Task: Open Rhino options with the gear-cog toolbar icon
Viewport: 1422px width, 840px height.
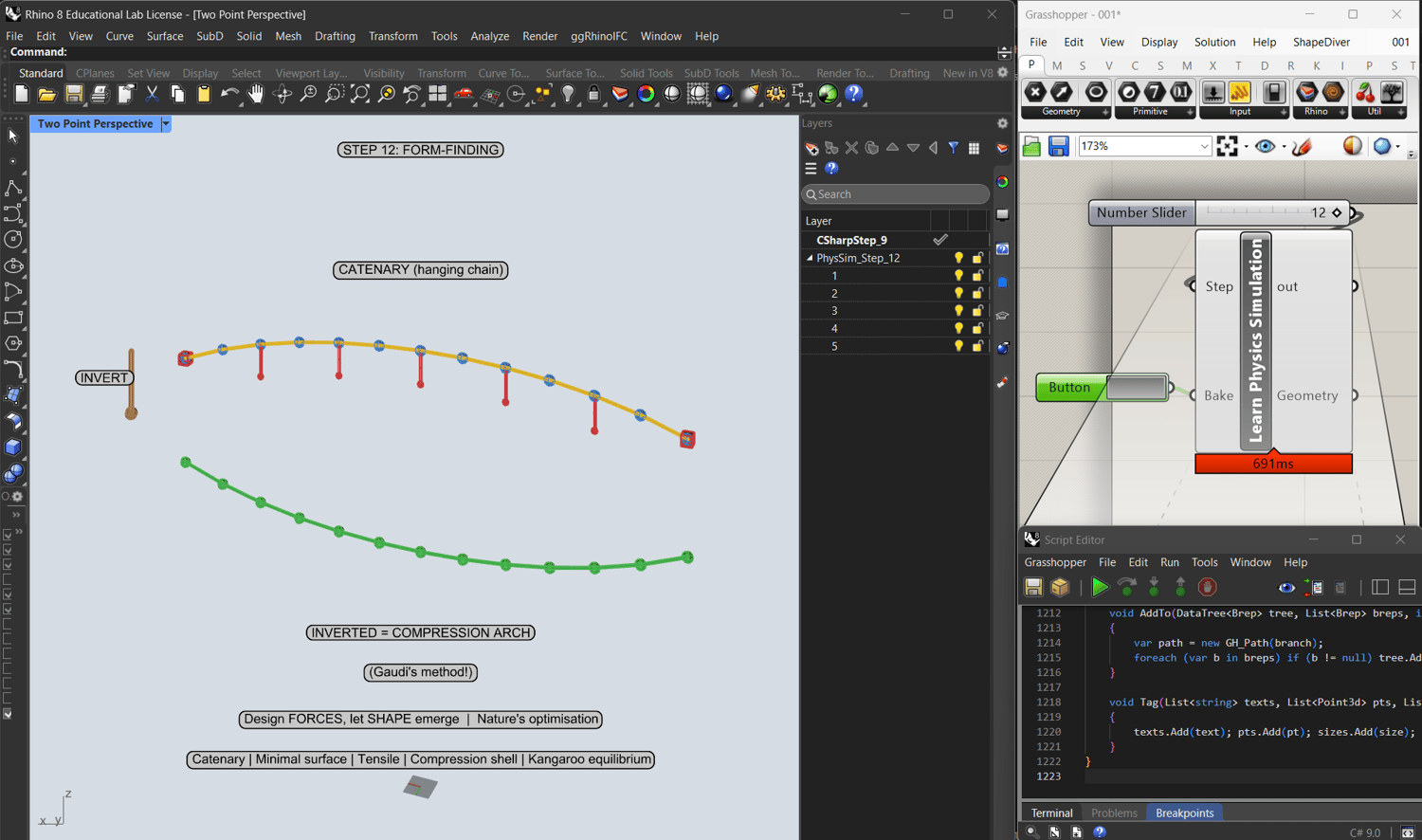Action: (x=775, y=94)
